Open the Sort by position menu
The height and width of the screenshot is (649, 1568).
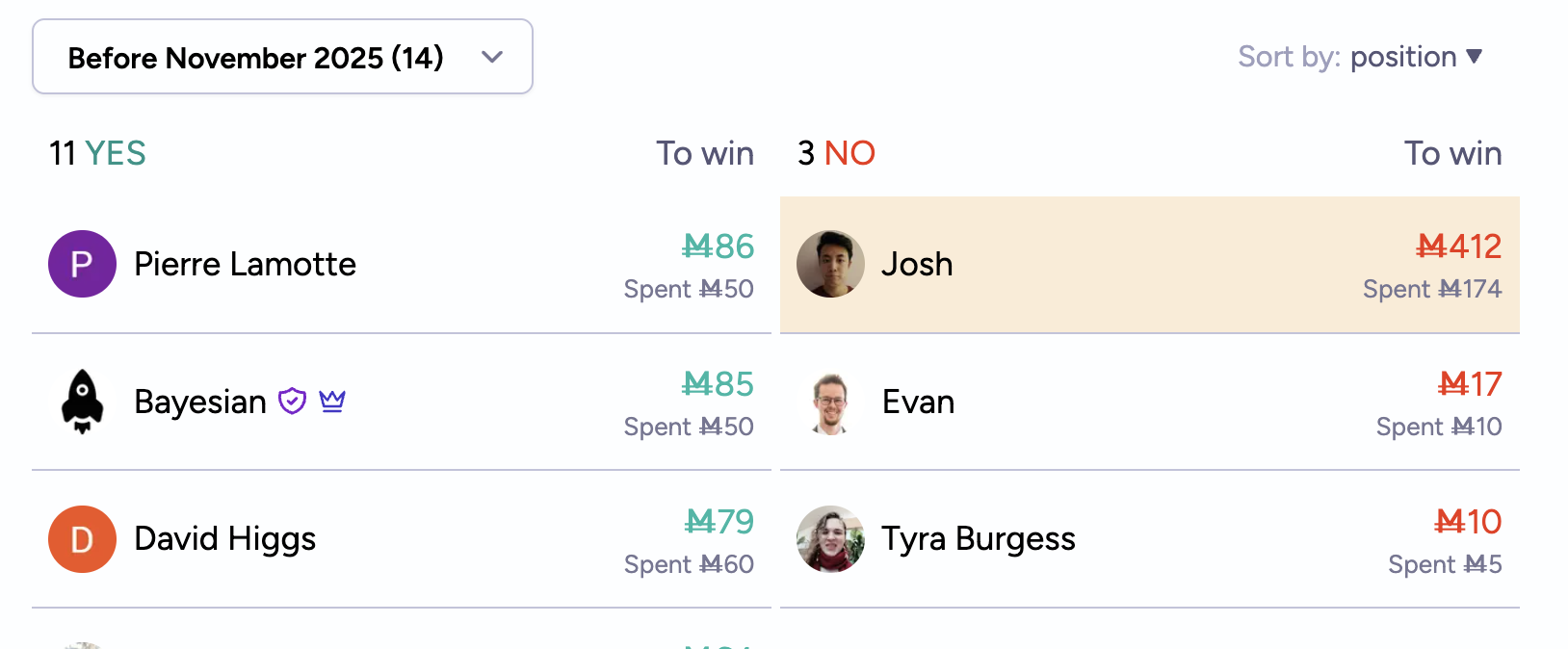coord(1360,57)
